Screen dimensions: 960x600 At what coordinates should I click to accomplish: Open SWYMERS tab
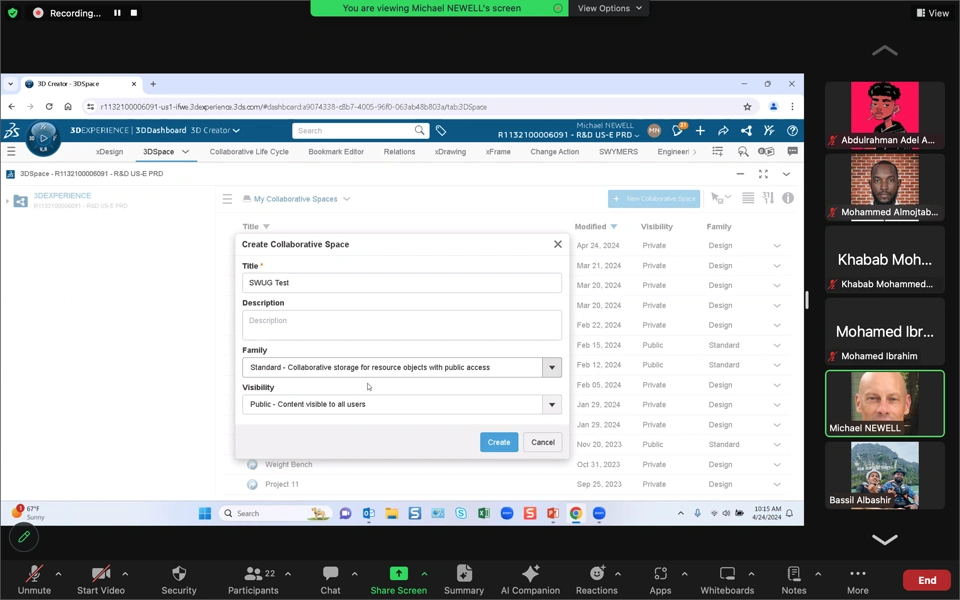(618, 151)
